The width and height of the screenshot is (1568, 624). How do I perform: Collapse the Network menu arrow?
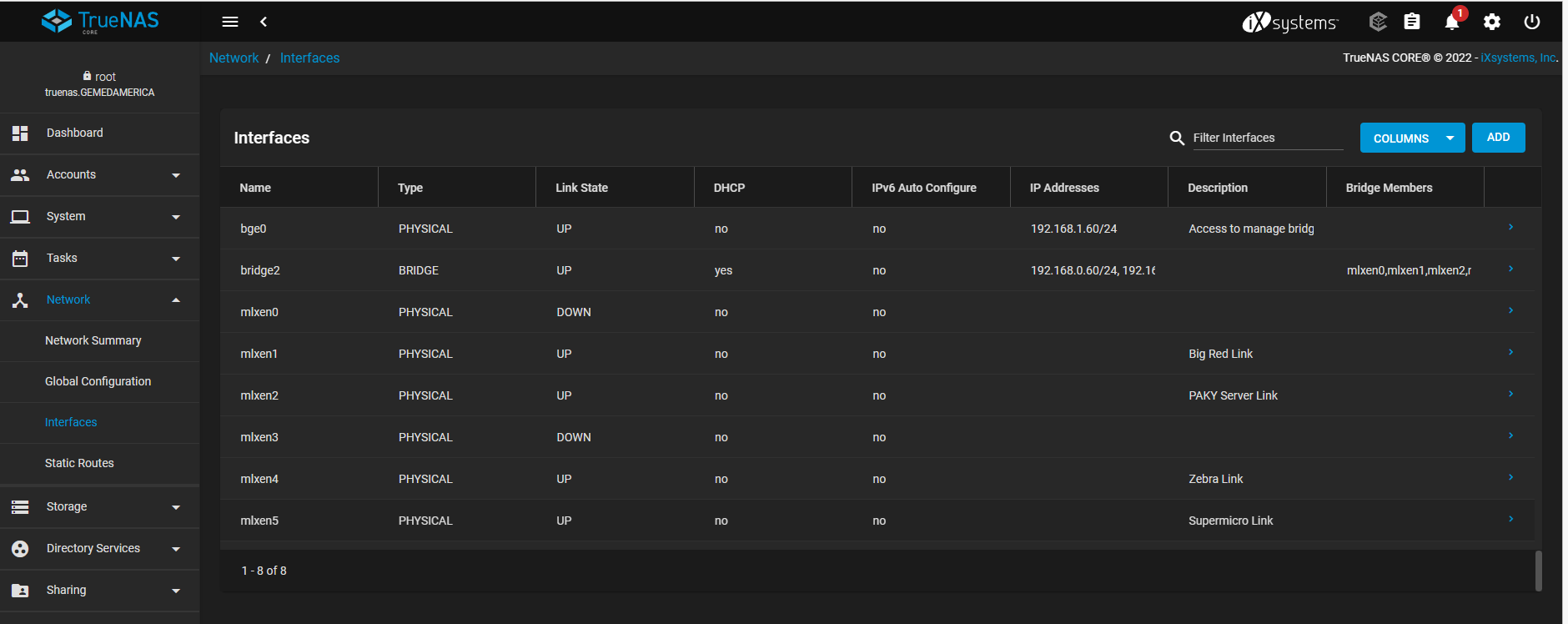click(176, 299)
